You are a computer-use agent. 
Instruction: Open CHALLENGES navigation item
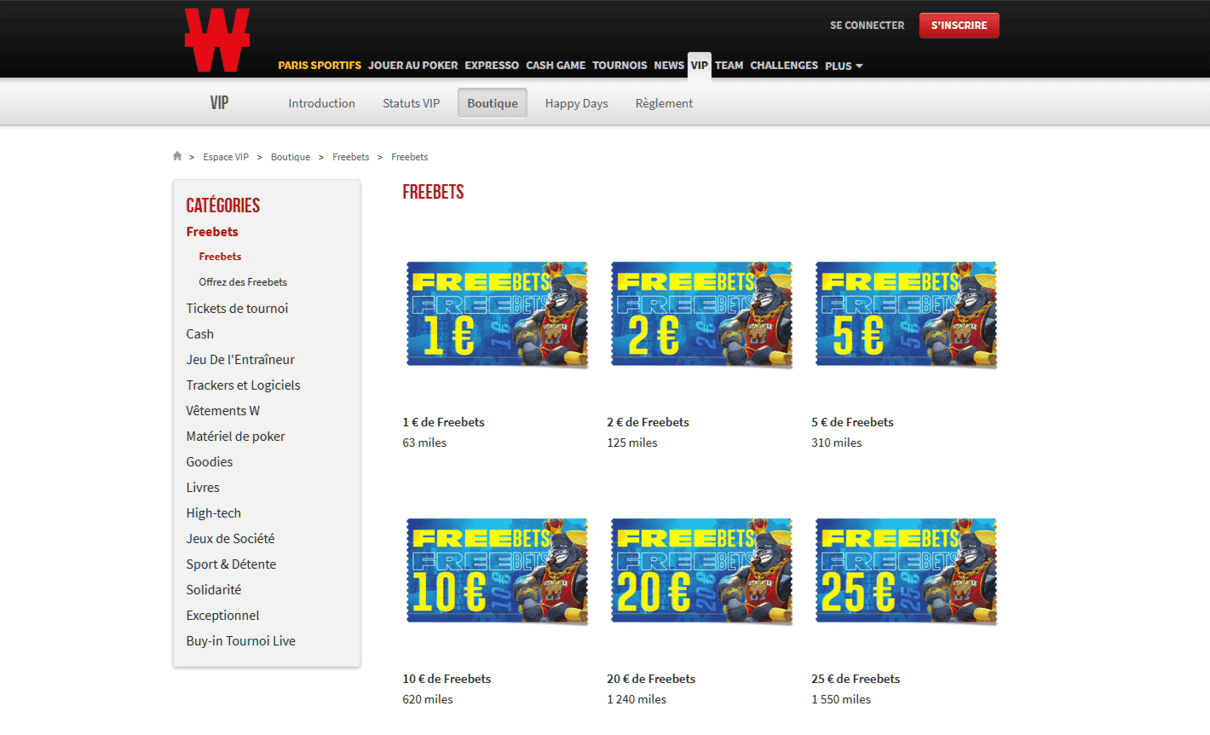click(x=784, y=65)
